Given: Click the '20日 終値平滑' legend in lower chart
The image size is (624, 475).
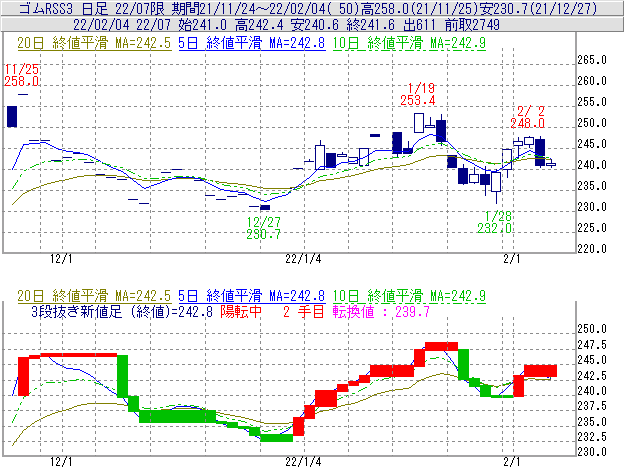Looking at the screenshot, I should click(x=62, y=296).
